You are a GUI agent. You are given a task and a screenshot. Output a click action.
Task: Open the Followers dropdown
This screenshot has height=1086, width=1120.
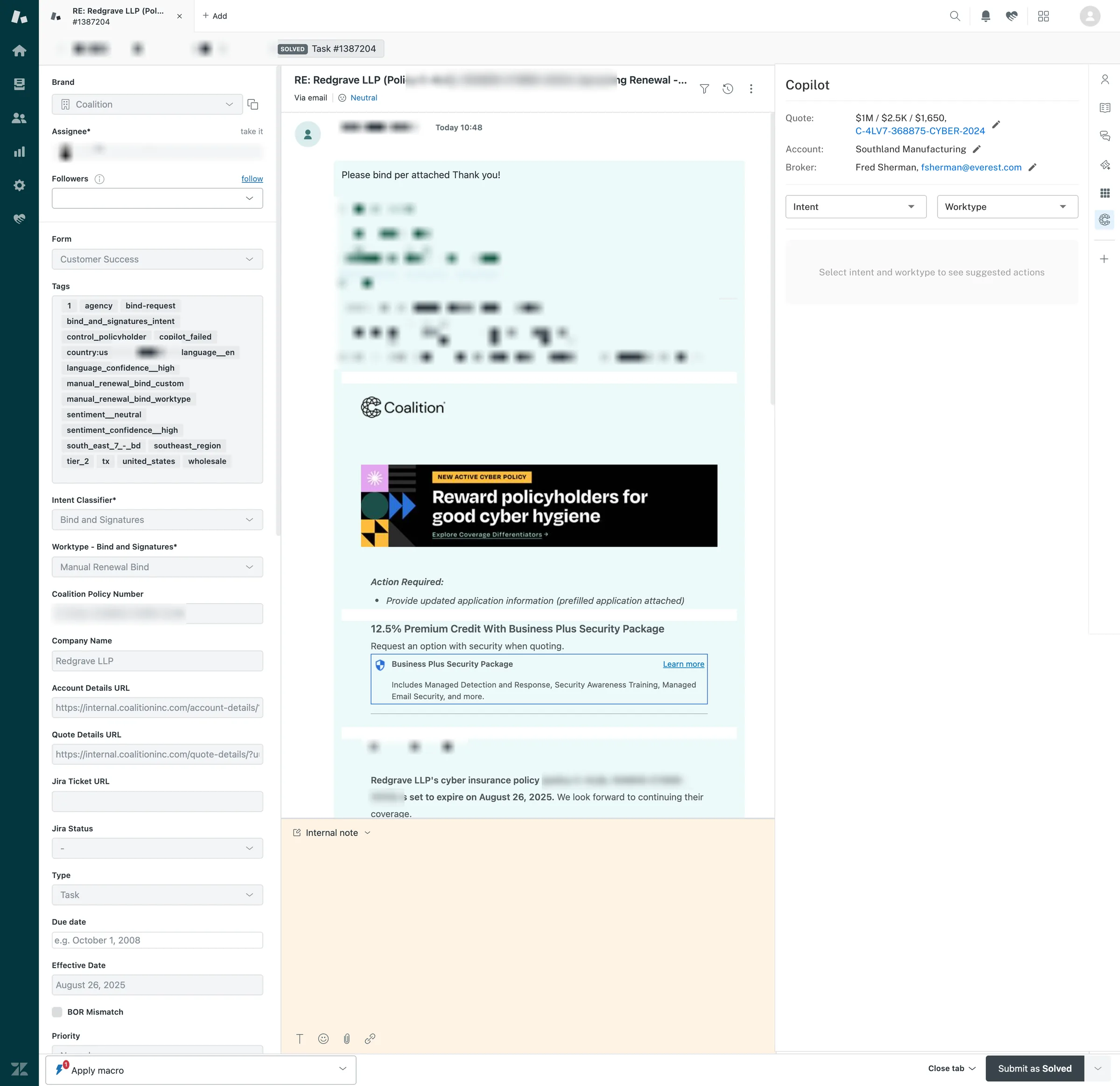157,198
